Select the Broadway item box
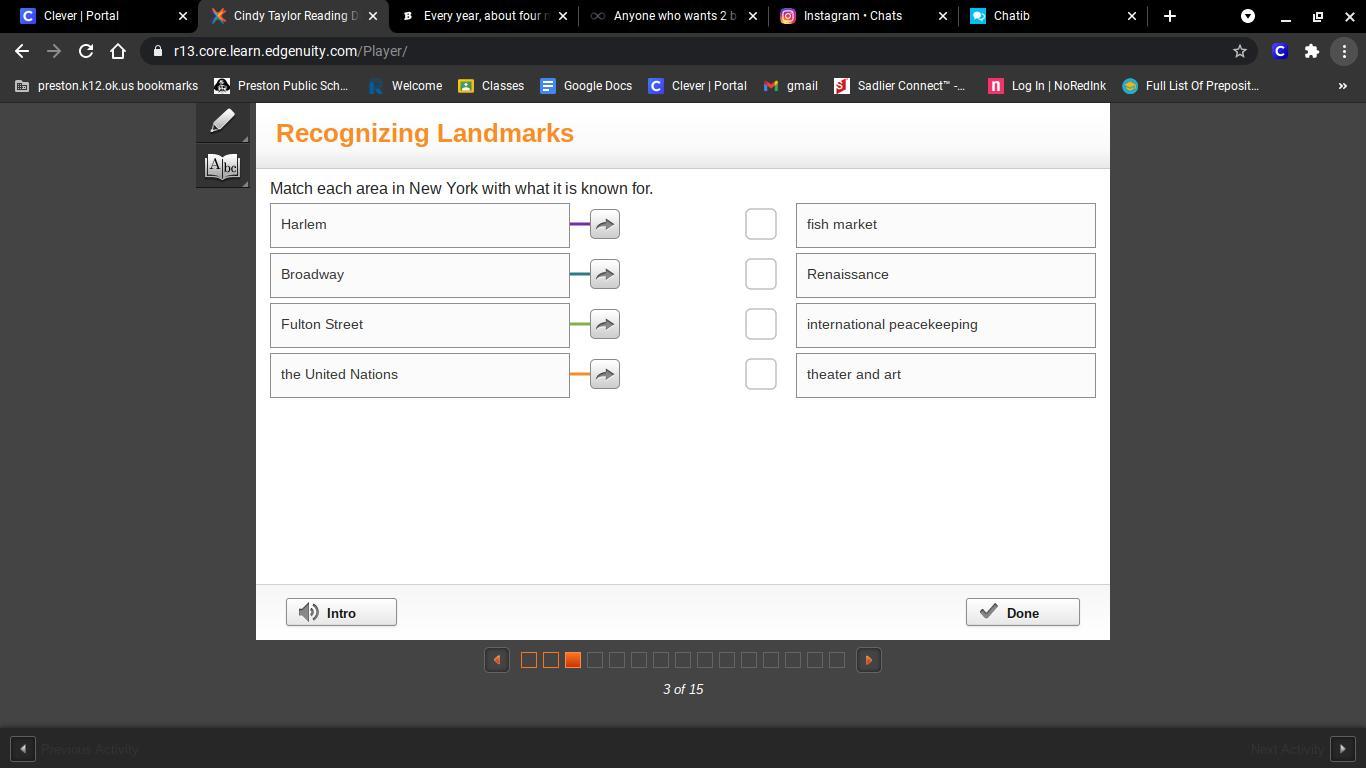1366x768 pixels. (420, 275)
